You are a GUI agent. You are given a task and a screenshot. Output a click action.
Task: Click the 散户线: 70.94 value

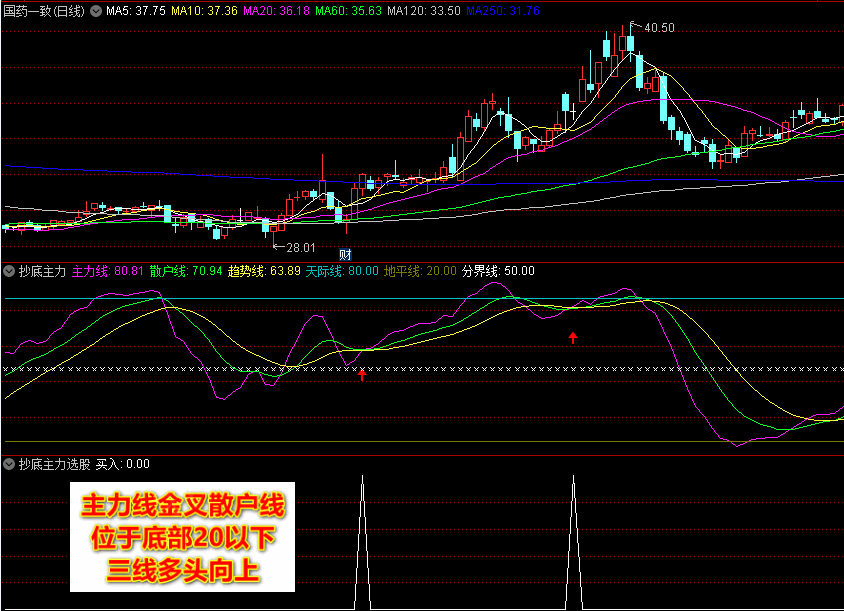186,271
